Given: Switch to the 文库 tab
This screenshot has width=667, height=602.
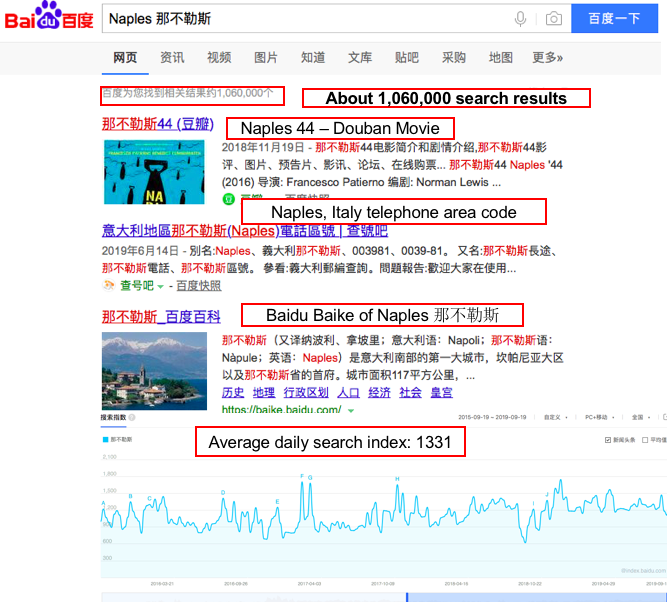Looking at the screenshot, I should pyautogui.click(x=360, y=57).
